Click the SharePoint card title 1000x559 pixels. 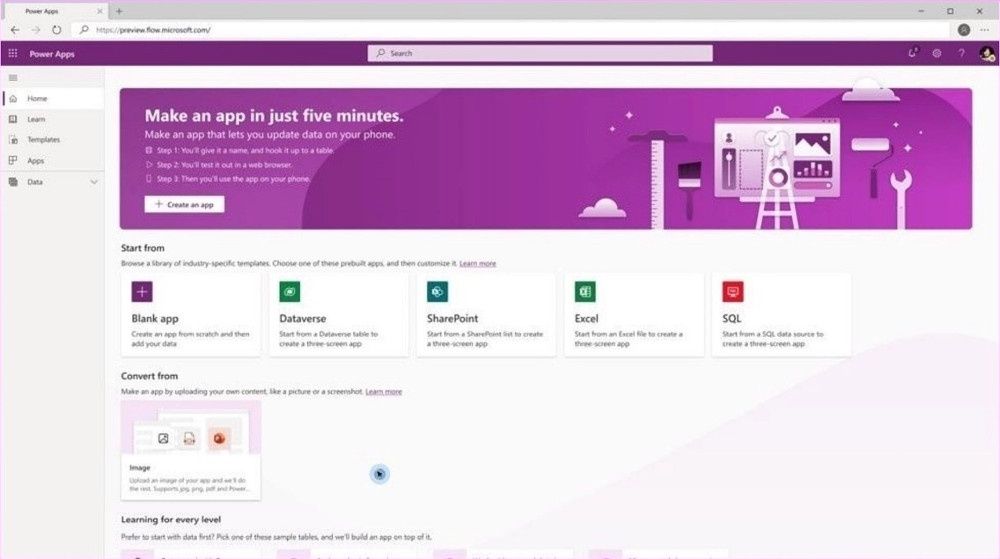452,319
